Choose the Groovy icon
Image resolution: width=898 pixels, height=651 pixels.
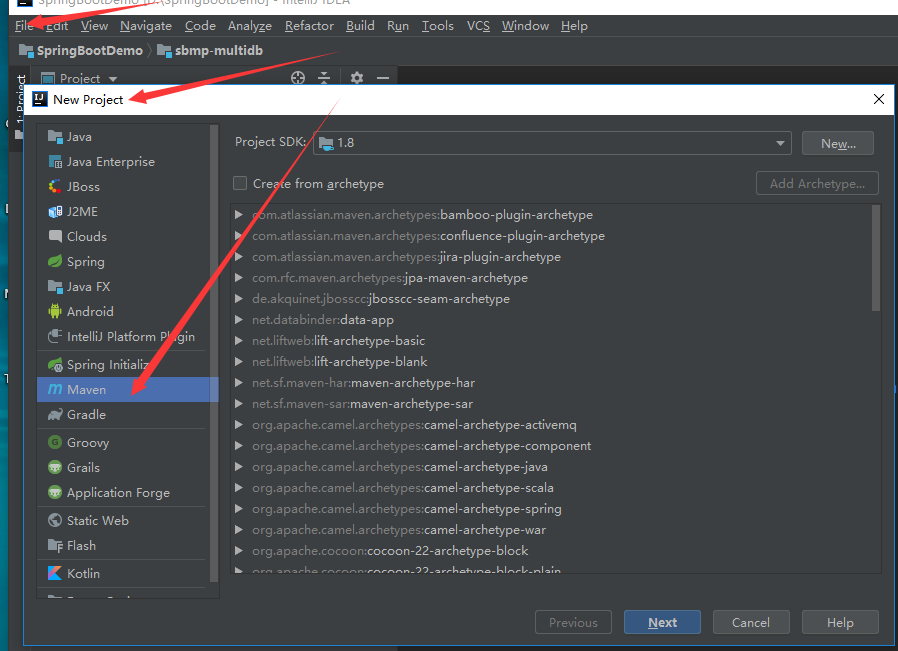(x=55, y=443)
